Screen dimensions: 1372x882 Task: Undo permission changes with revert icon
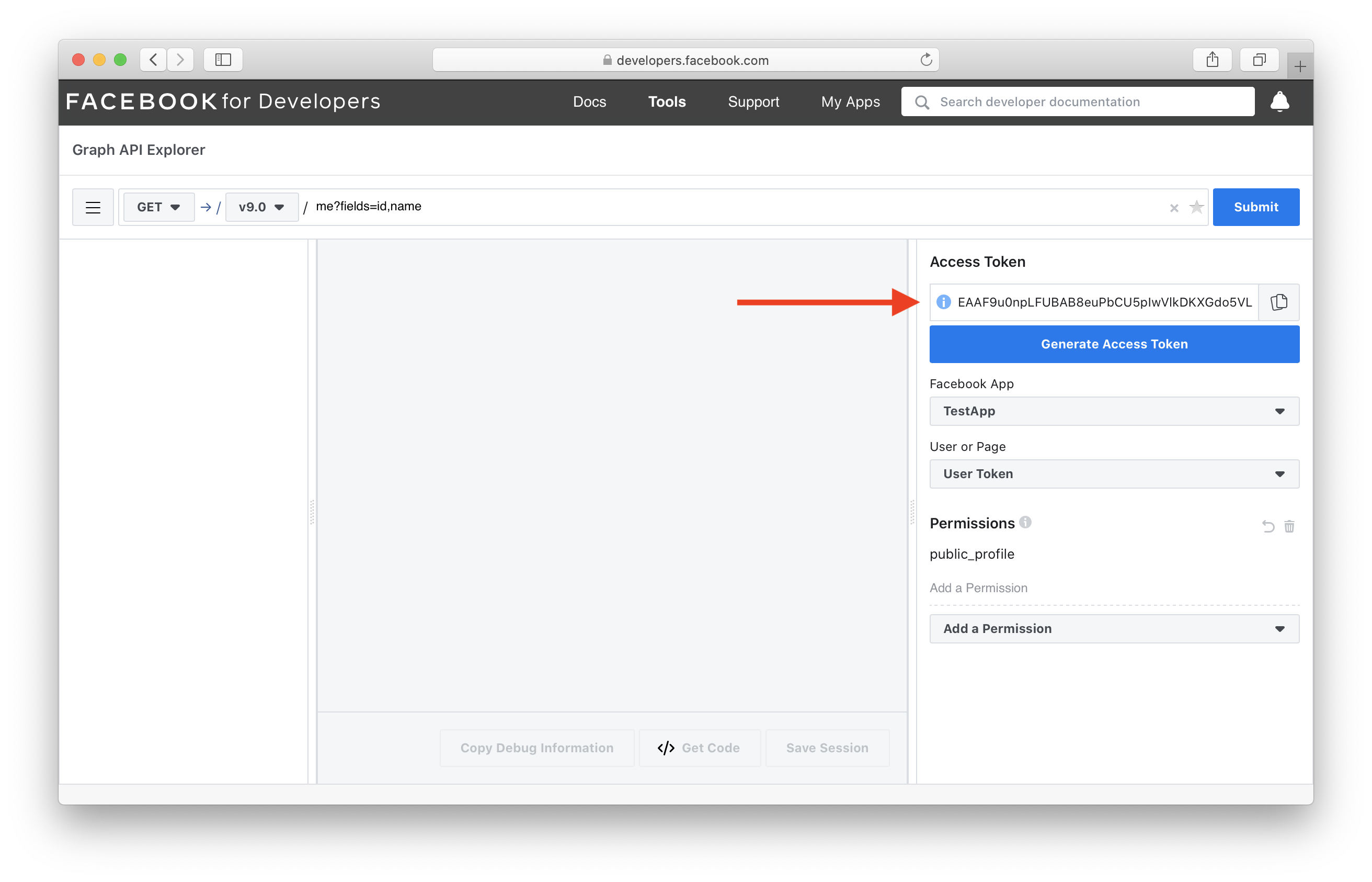click(1268, 526)
